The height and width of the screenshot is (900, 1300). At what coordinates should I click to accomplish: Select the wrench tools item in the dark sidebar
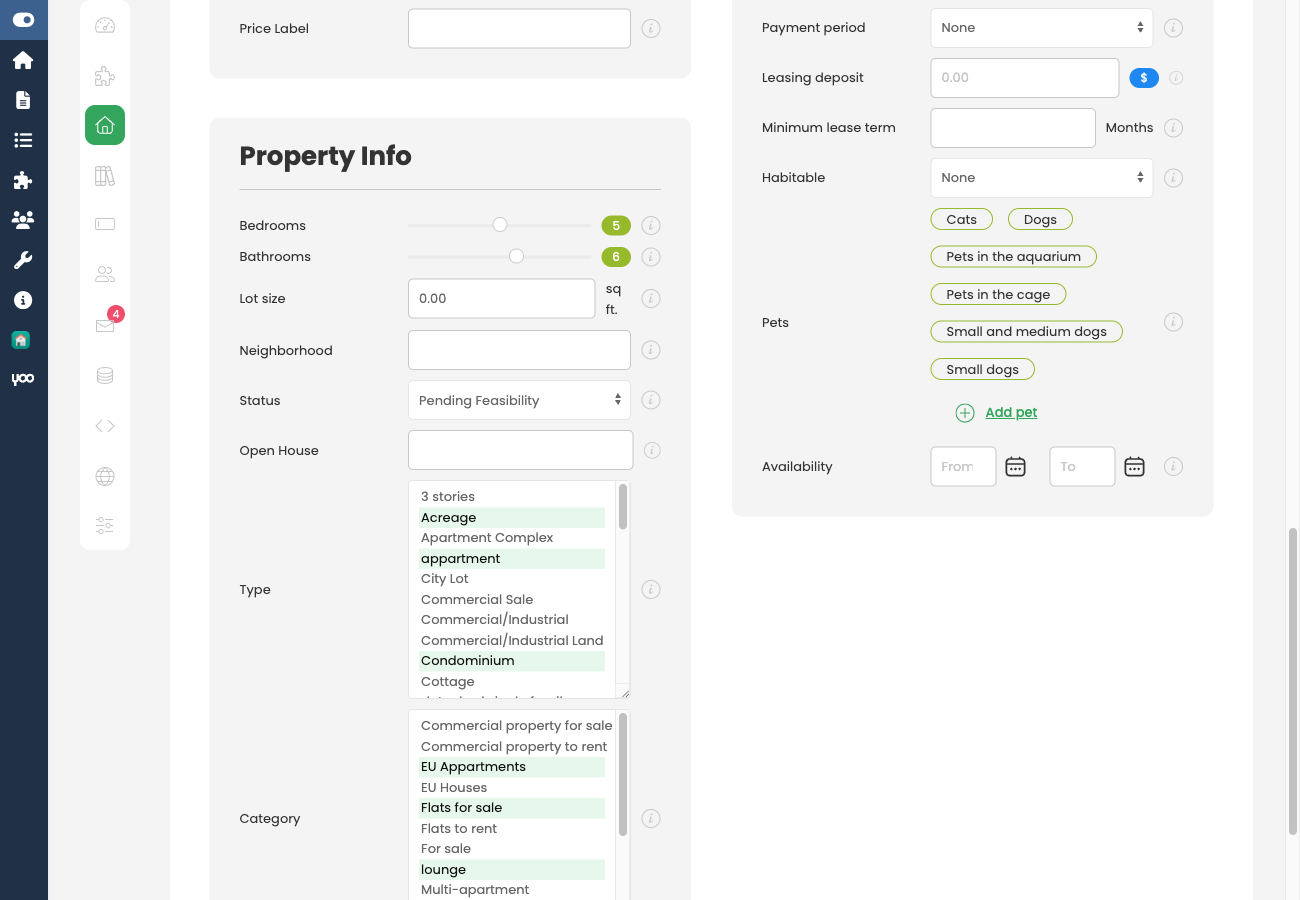click(23, 260)
